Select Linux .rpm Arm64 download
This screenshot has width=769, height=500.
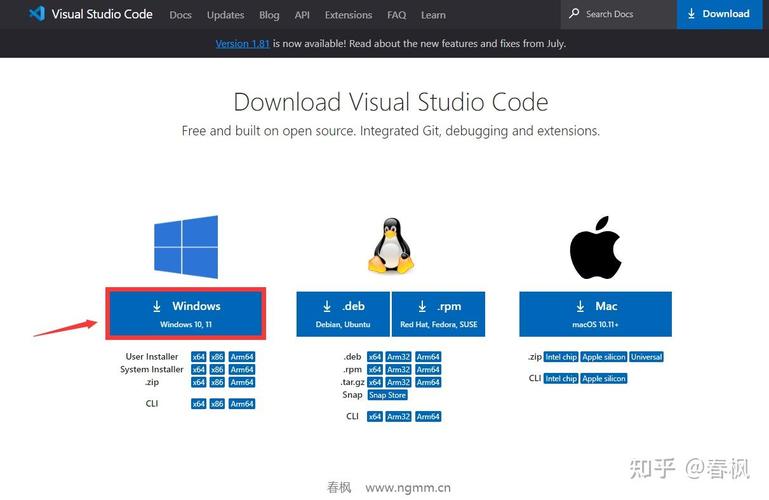tap(428, 370)
